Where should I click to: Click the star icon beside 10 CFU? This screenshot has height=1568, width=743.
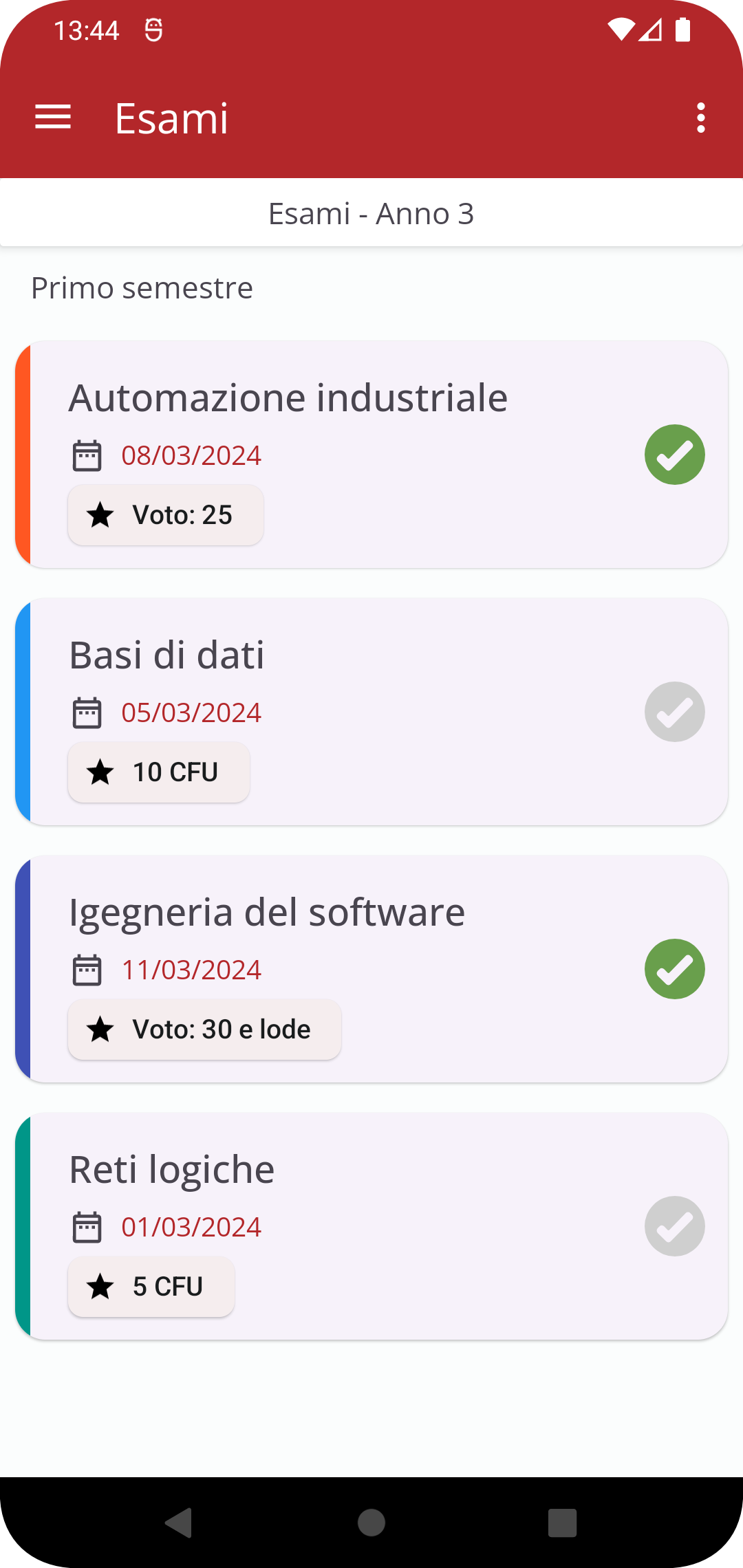(x=100, y=772)
